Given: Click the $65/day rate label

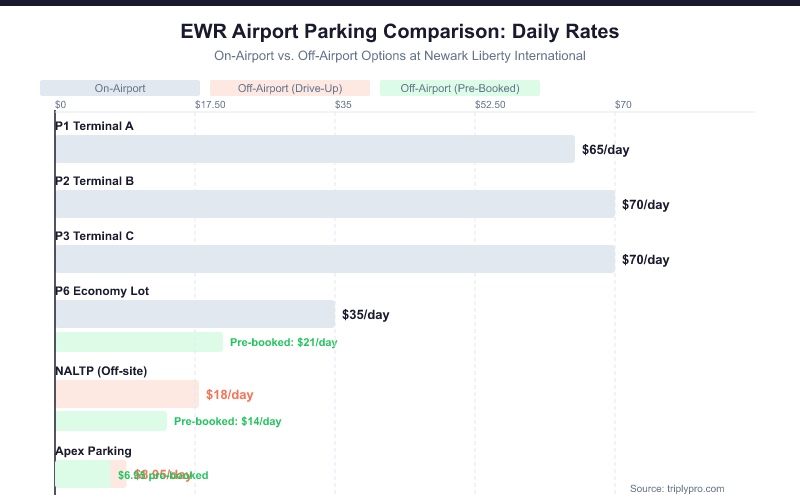Looking at the screenshot, I should point(605,150).
